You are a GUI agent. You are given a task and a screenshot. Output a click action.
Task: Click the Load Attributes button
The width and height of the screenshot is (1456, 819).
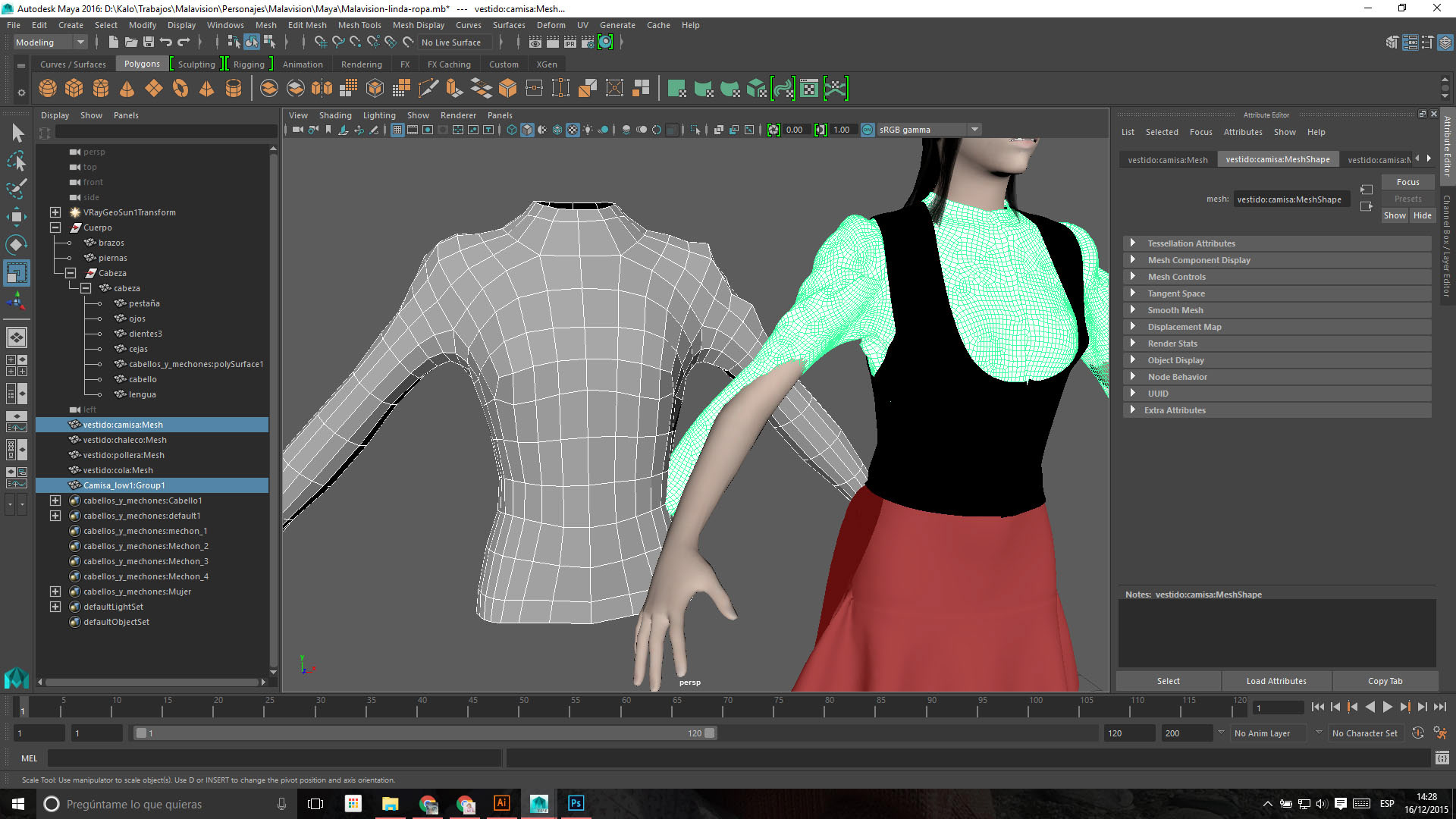point(1276,681)
